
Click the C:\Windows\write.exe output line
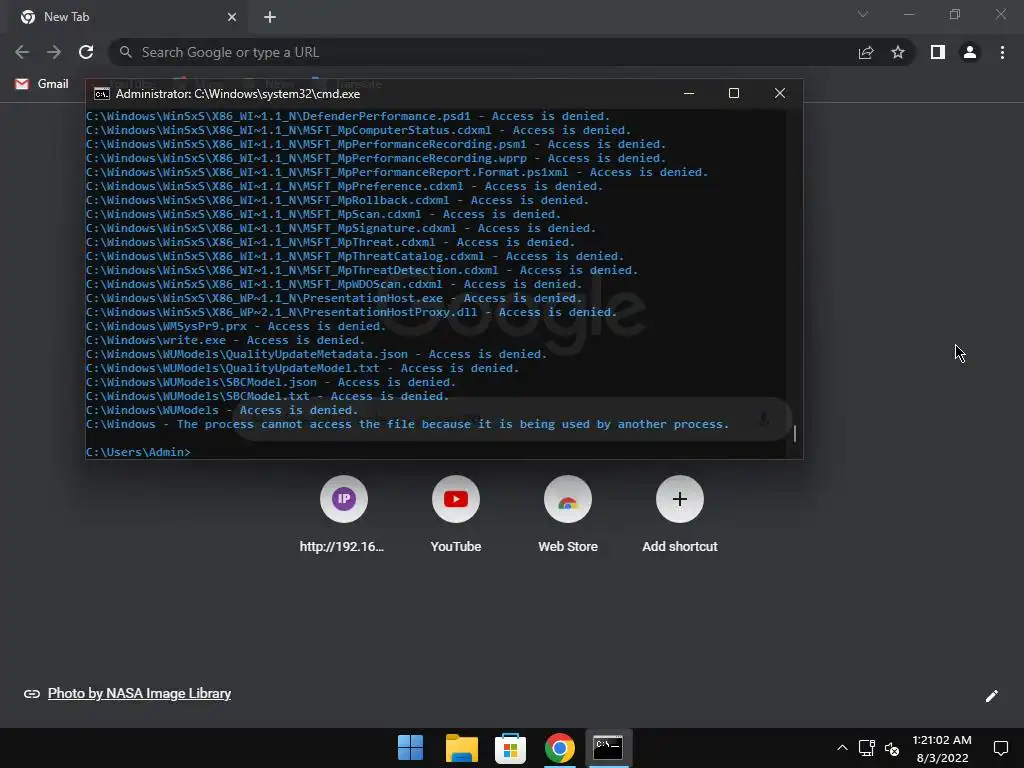click(x=225, y=340)
